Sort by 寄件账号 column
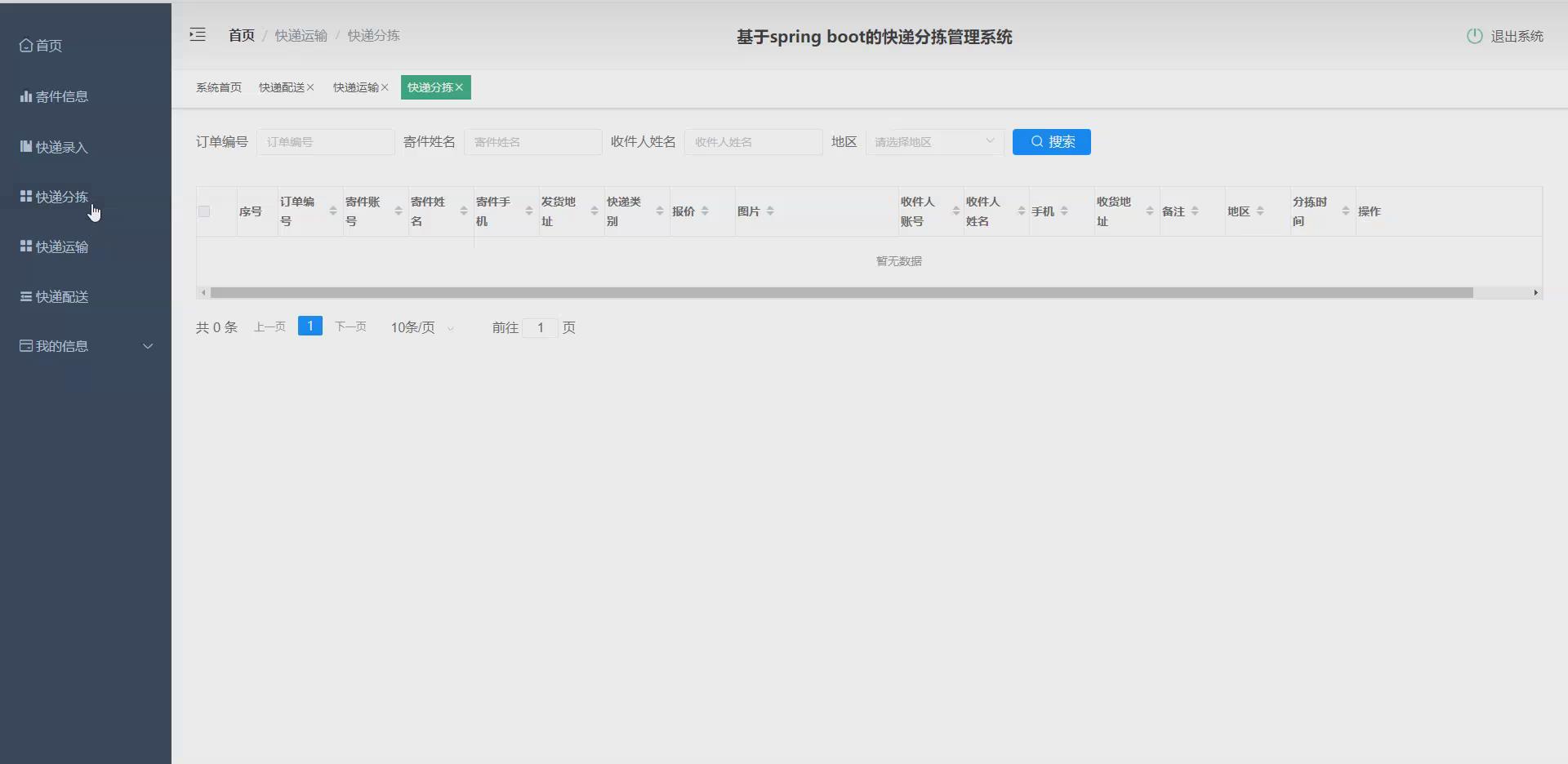 point(399,211)
